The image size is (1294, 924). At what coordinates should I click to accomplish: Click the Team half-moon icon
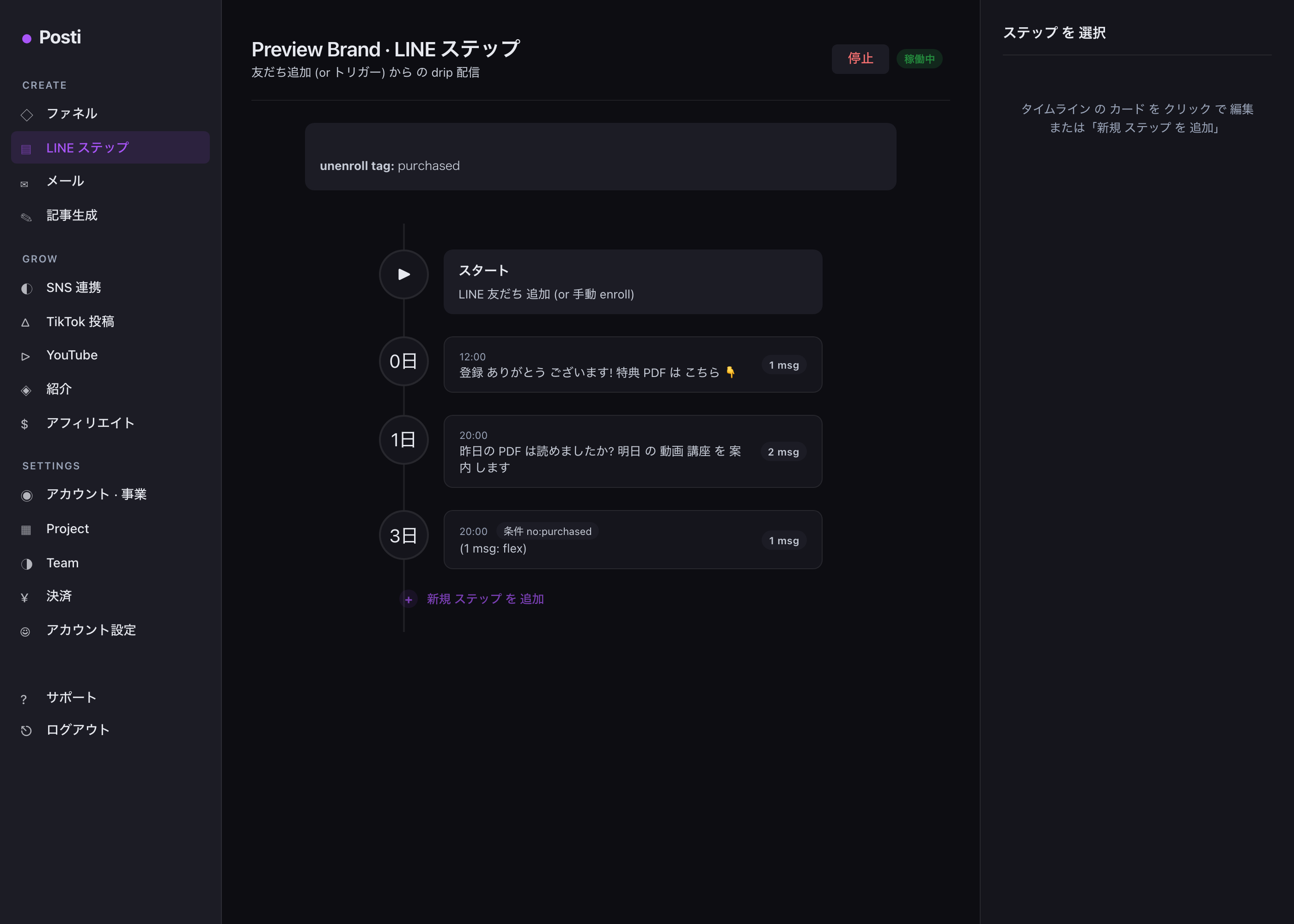point(26,564)
